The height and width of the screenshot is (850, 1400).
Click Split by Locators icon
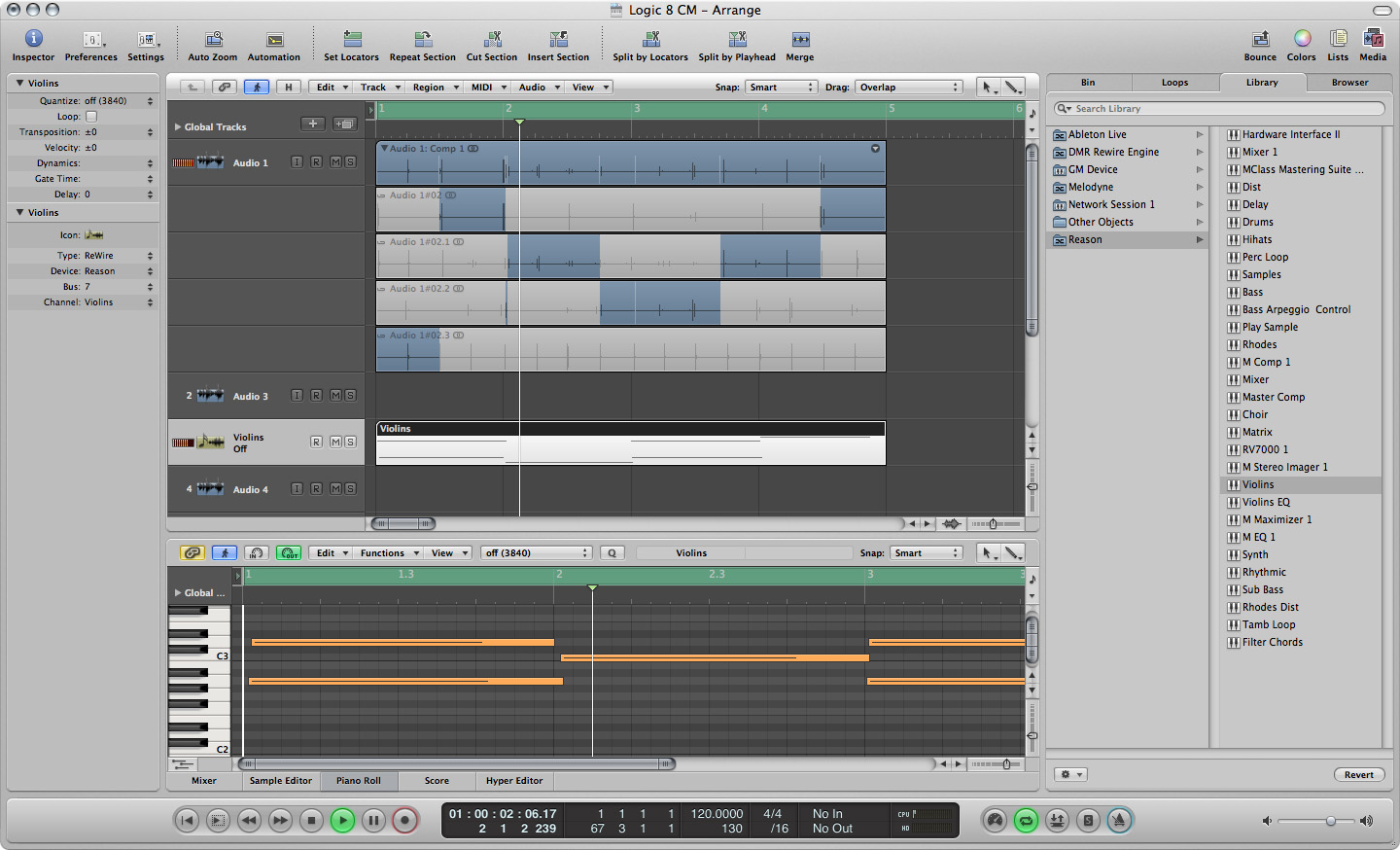pos(650,39)
